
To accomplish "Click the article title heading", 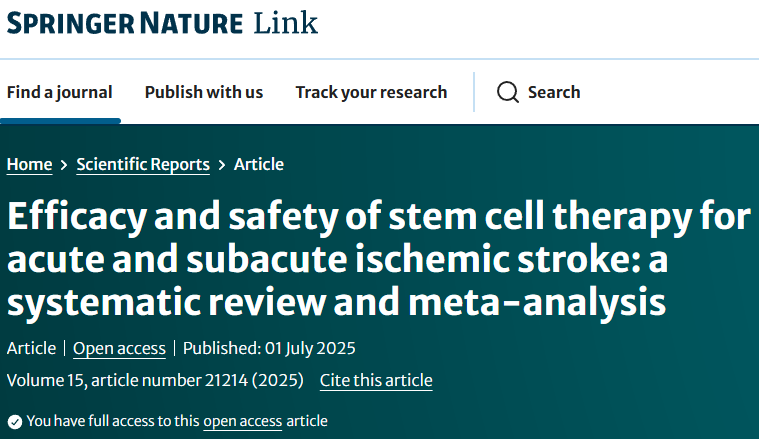I will [379, 259].
